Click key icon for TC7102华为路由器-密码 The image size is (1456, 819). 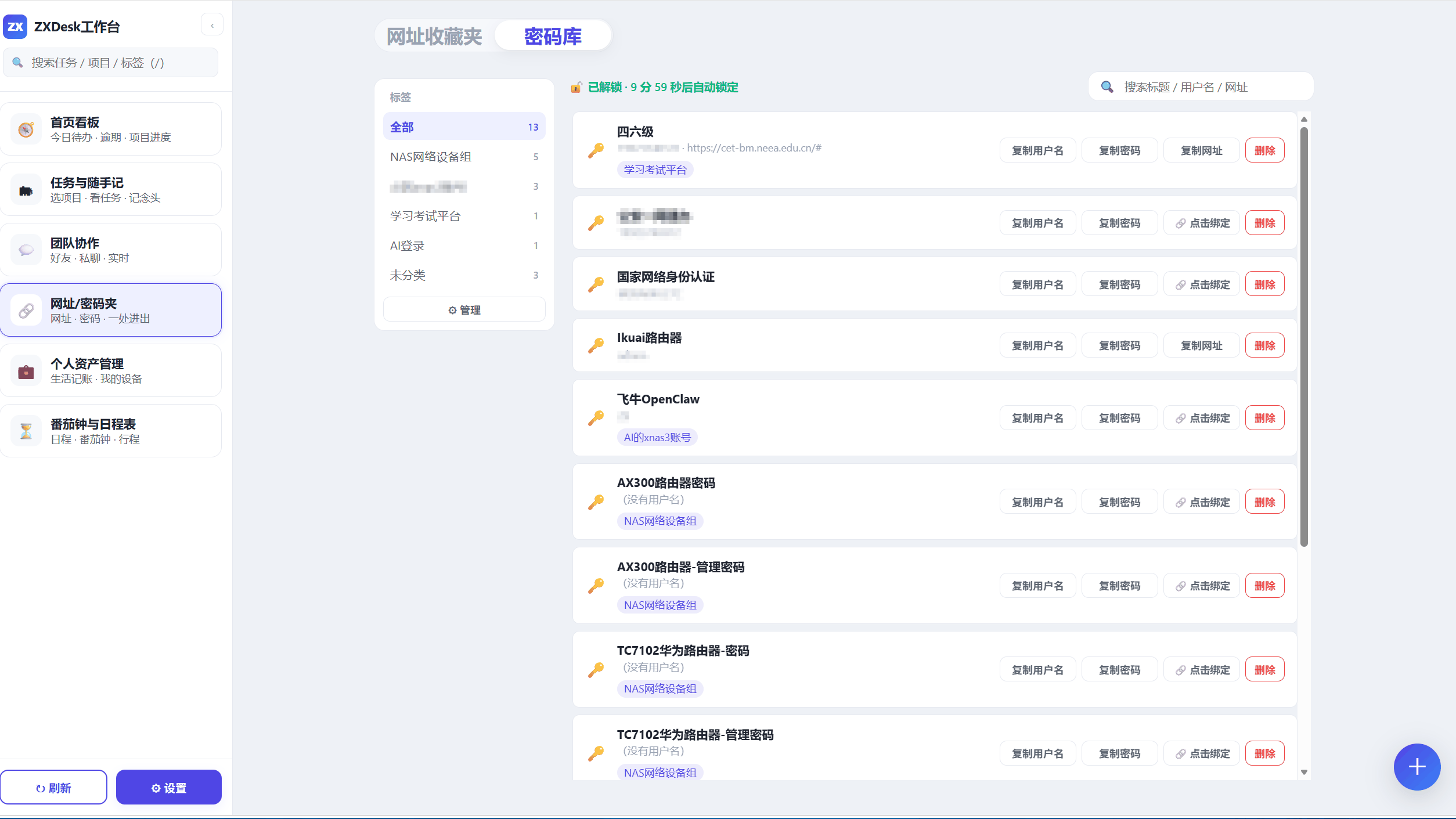(x=596, y=670)
